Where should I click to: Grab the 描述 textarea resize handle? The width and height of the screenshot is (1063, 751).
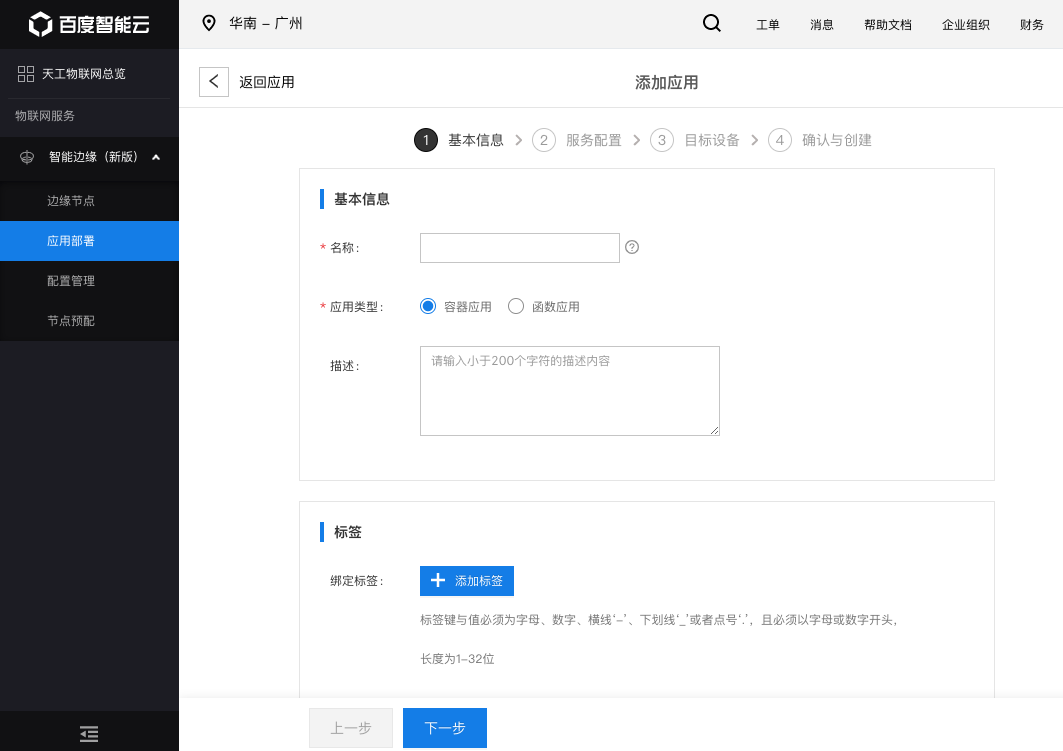point(715,430)
